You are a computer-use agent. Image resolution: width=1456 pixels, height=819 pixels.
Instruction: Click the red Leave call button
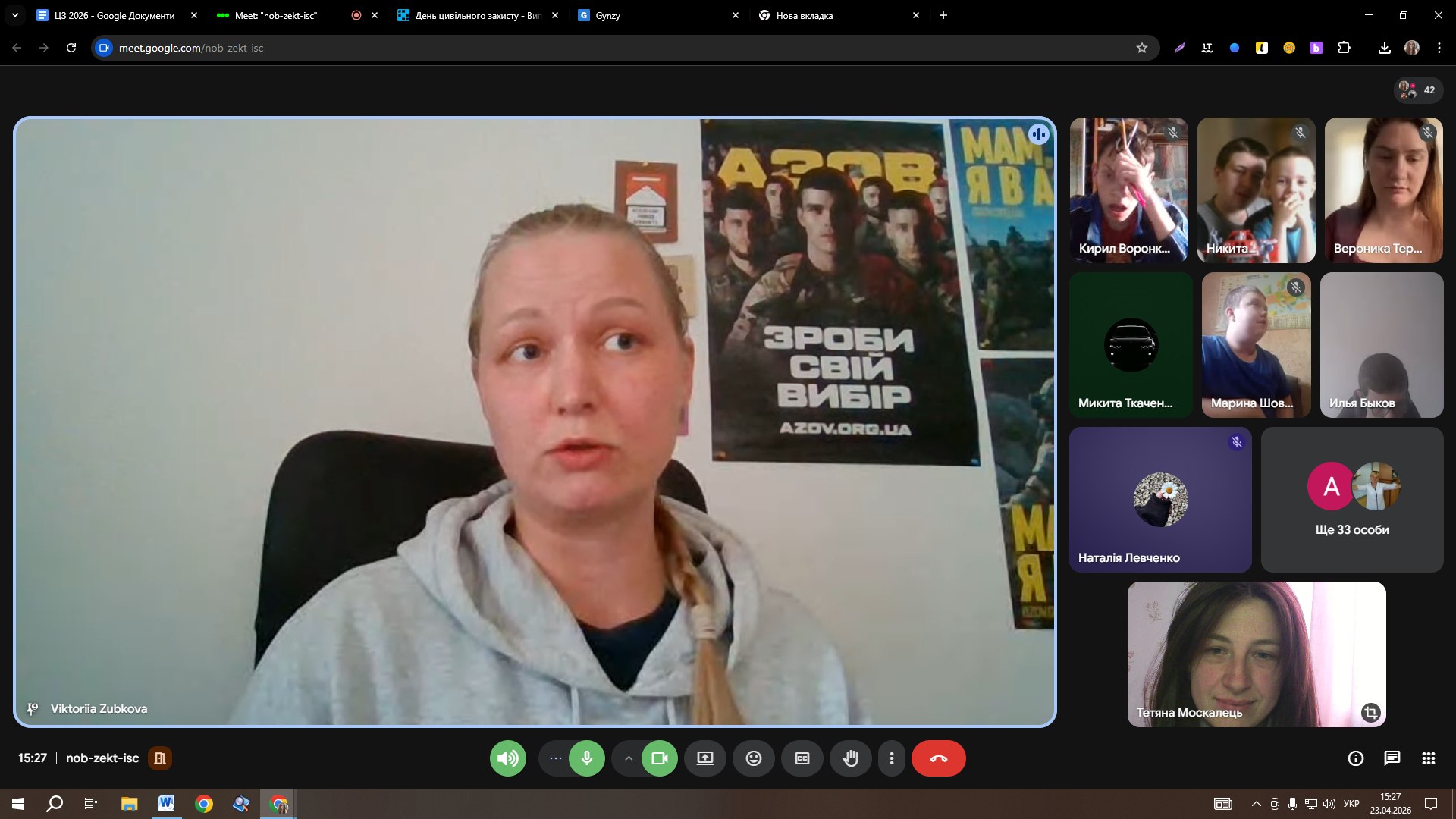[x=938, y=758]
